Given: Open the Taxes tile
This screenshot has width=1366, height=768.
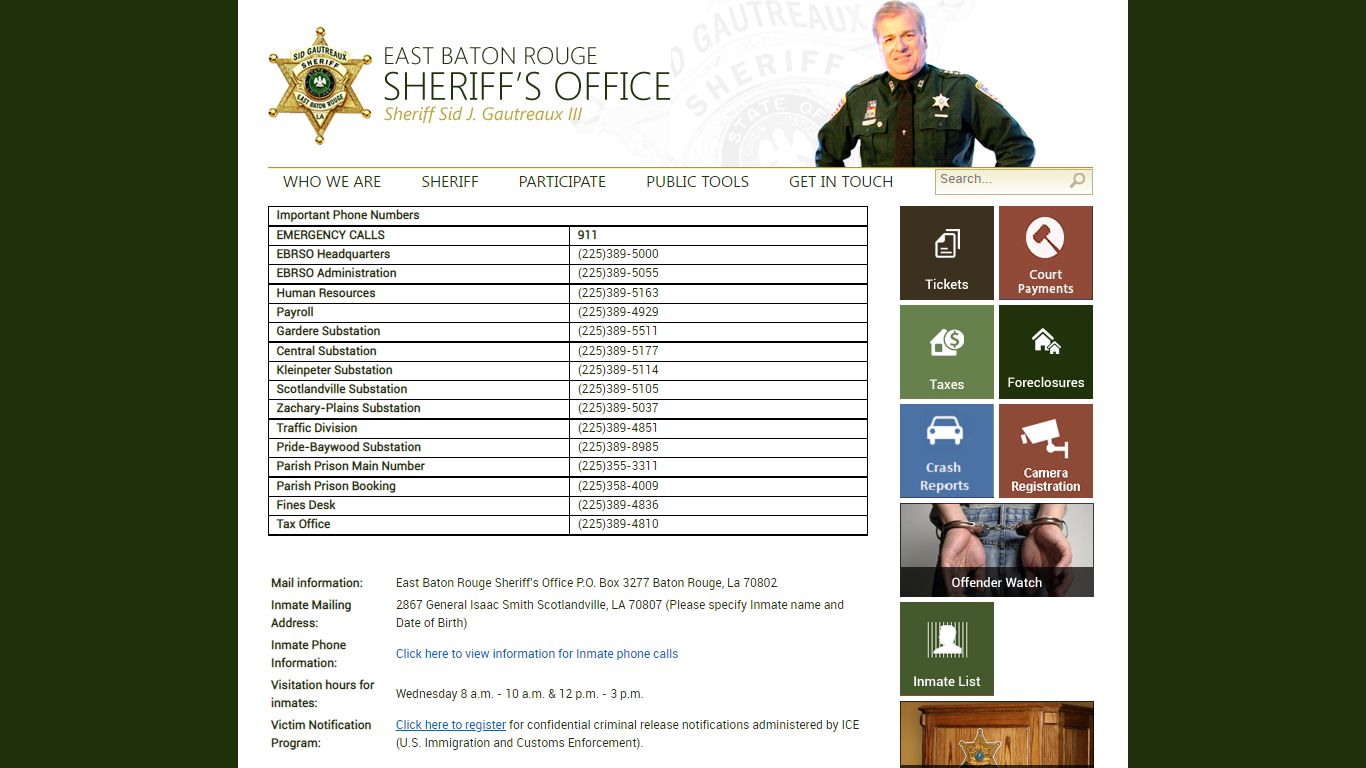Looking at the screenshot, I should (947, 352).
